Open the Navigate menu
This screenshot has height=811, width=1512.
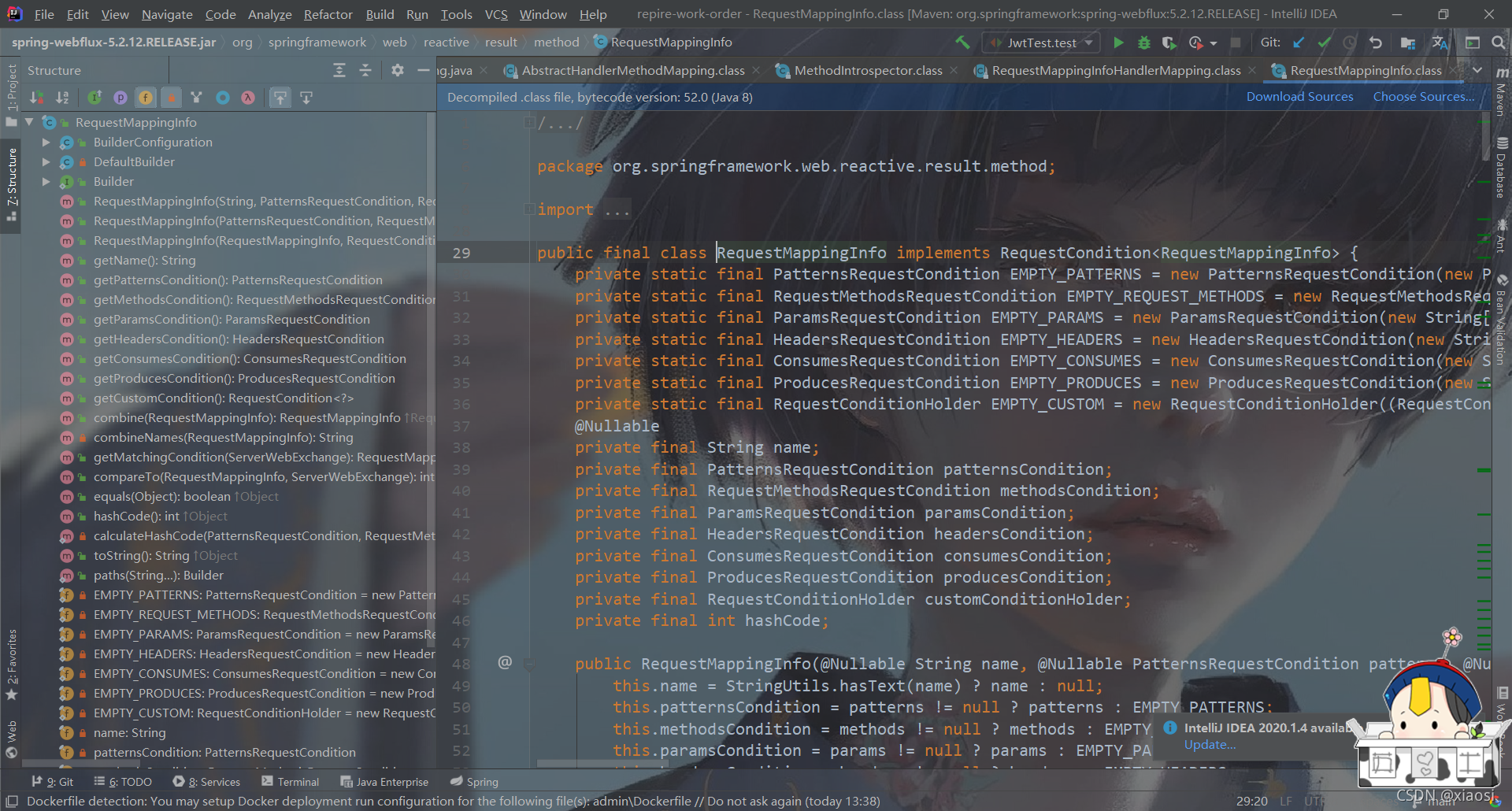pyautogui.click(x=167, y=14)
